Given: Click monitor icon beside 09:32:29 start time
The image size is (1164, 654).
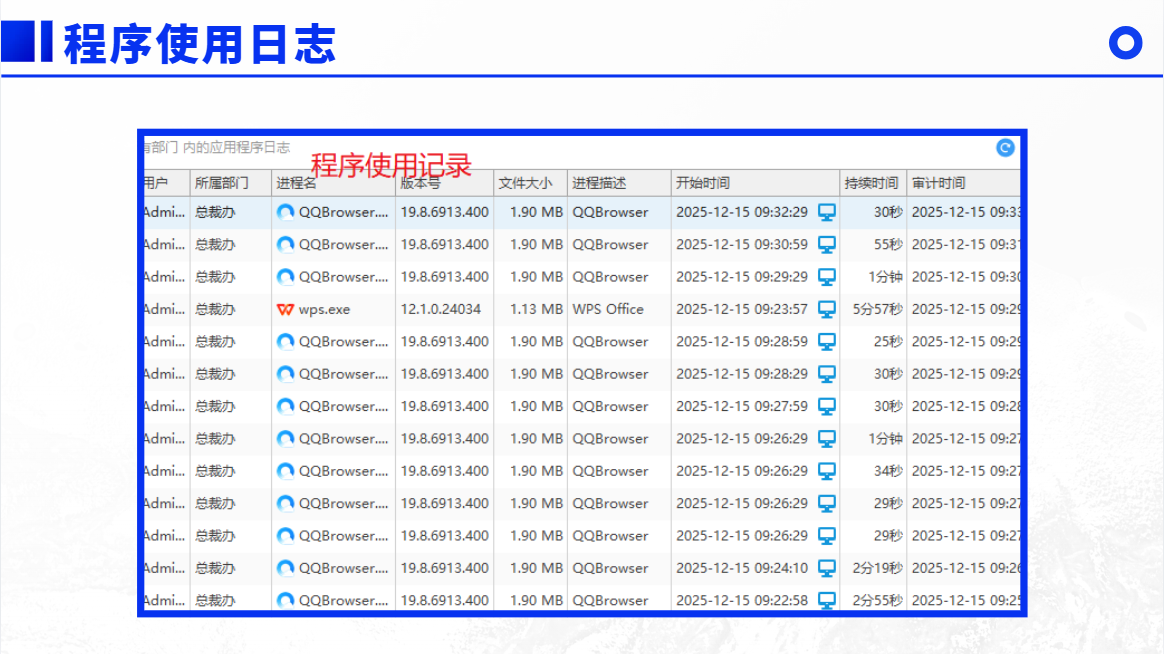Looking at the screenshot, I should tap(827, 212).
